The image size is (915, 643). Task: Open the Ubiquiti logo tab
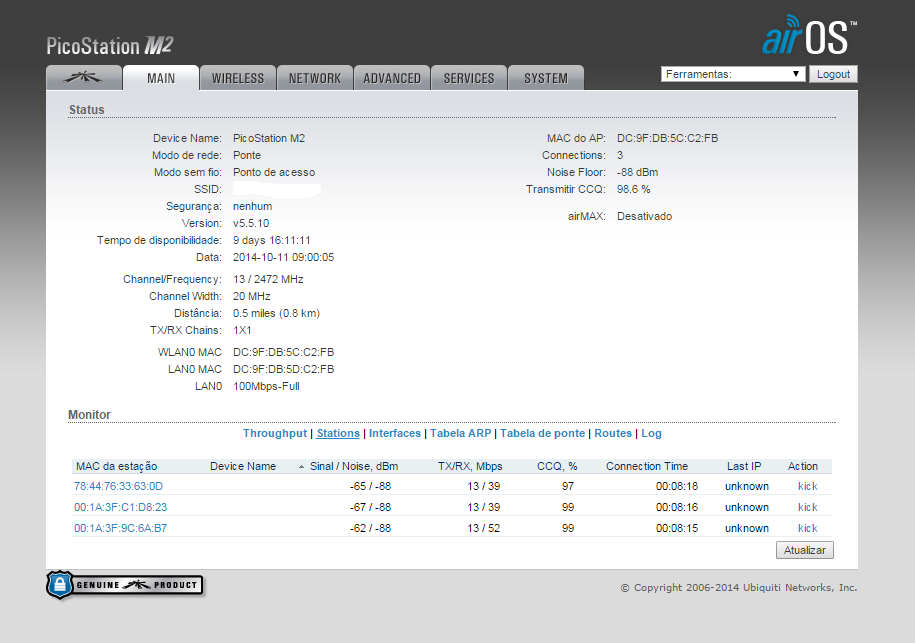pos(84,78)
